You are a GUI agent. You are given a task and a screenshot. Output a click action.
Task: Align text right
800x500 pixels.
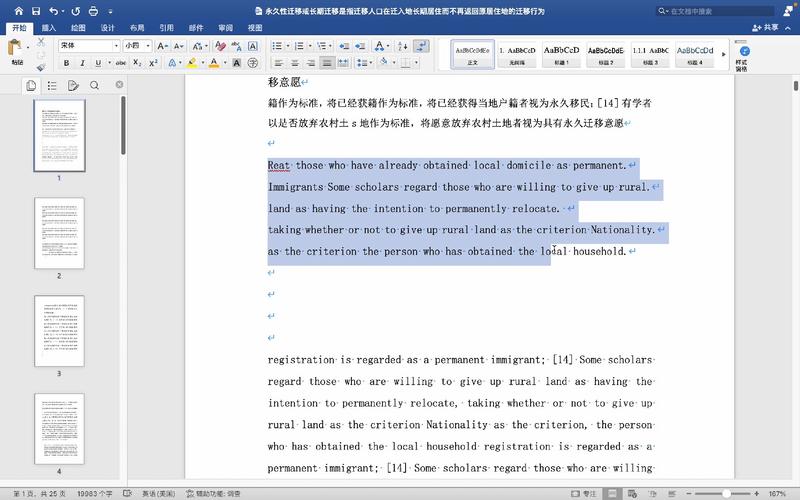[311, 63]
